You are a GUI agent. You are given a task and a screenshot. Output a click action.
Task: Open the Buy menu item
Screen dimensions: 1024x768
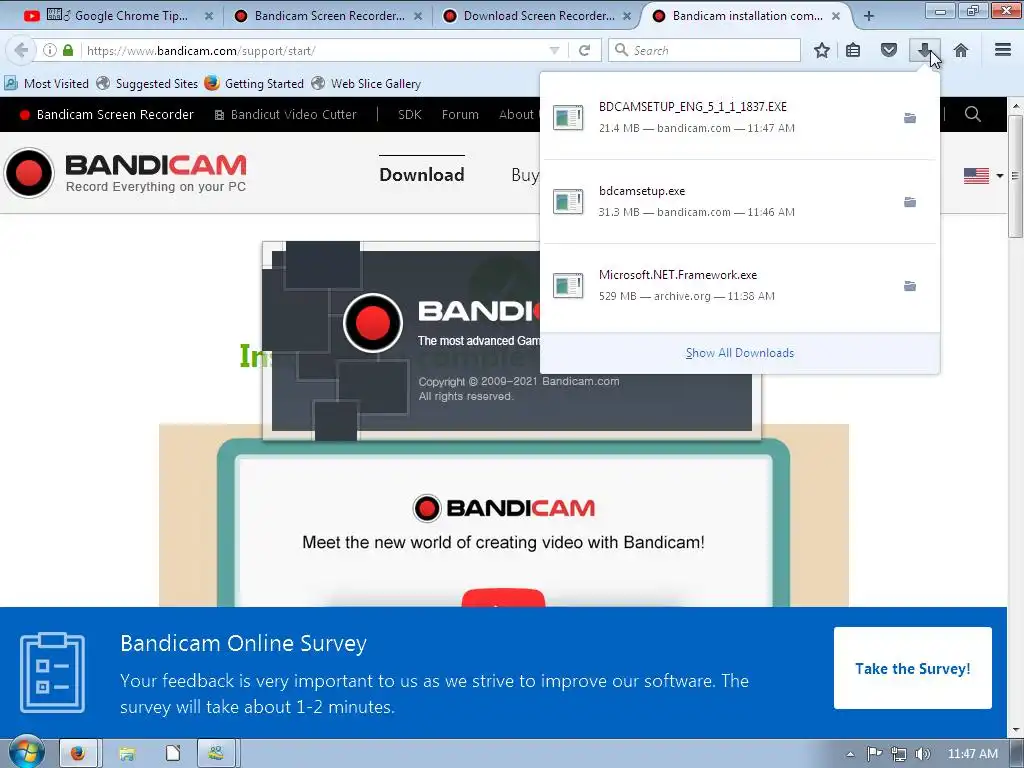(x=525, y=174)
